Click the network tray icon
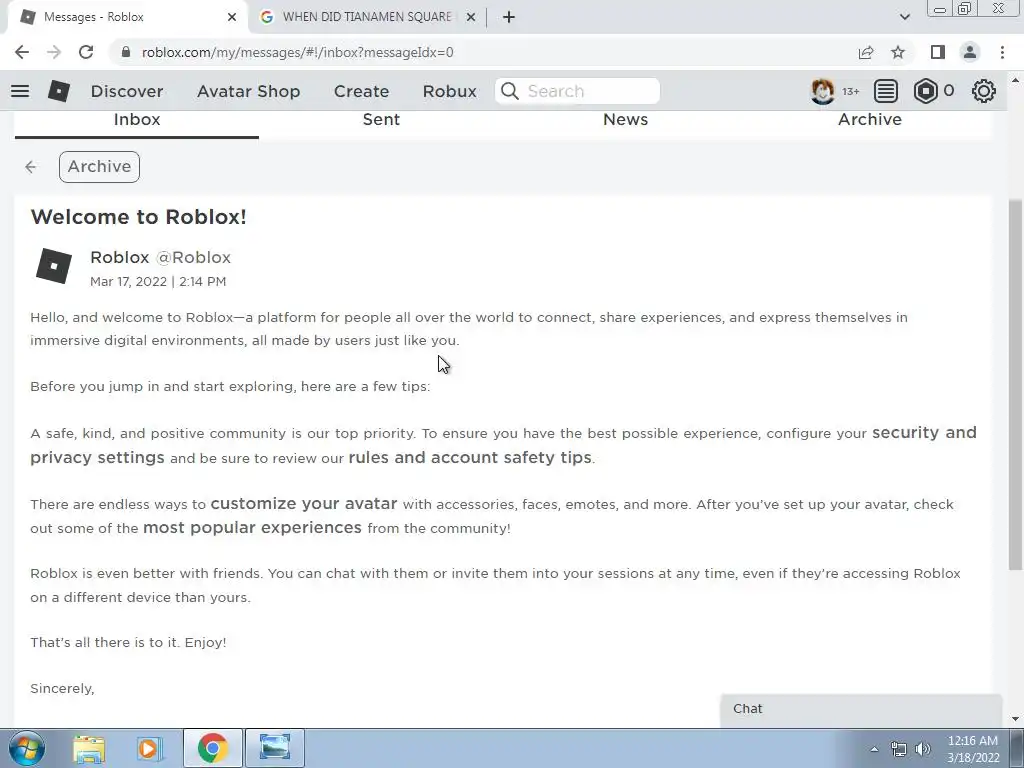Screen dimensions: 1024x768 899,749
